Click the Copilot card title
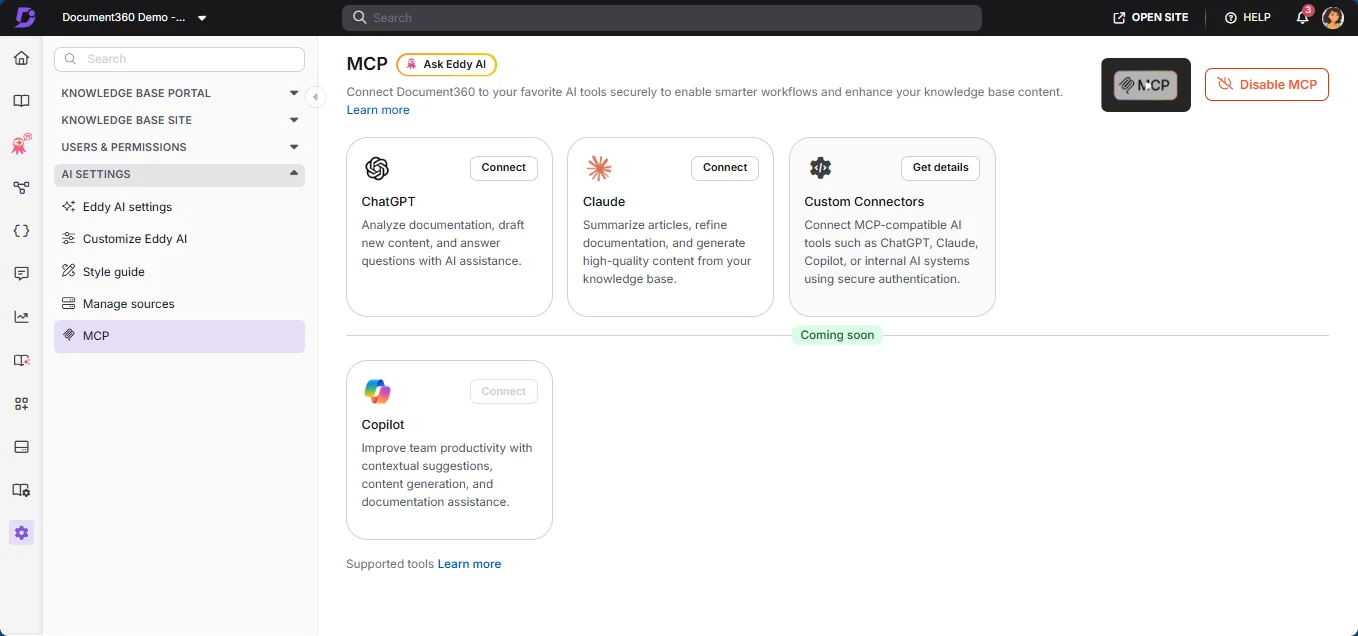This screenshot has width=1358, height=636. click(383, 425)
